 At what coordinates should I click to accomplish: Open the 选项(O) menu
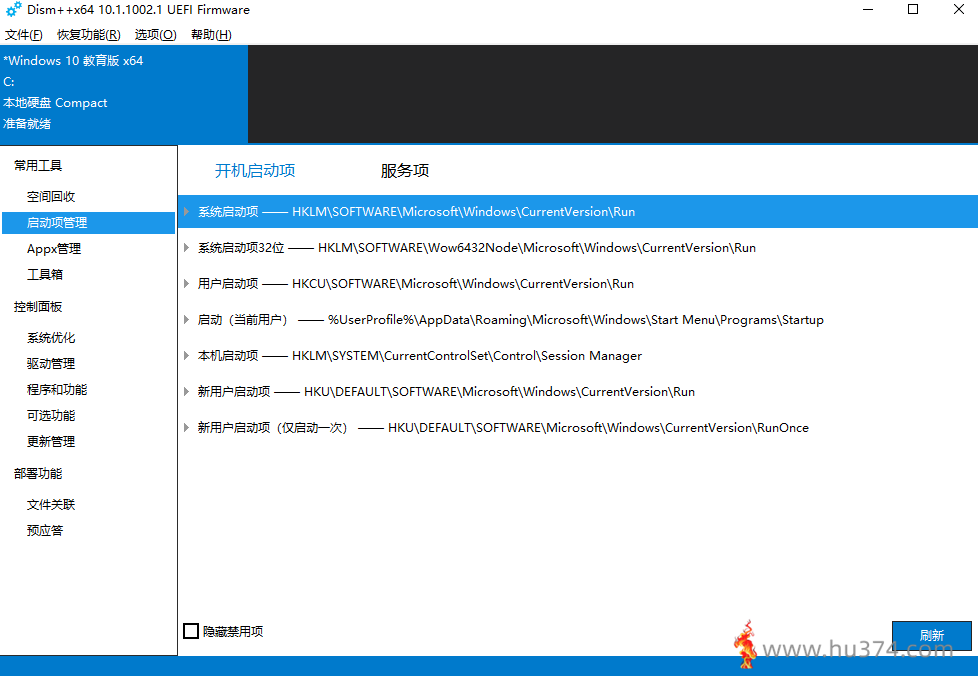point(155,35)
